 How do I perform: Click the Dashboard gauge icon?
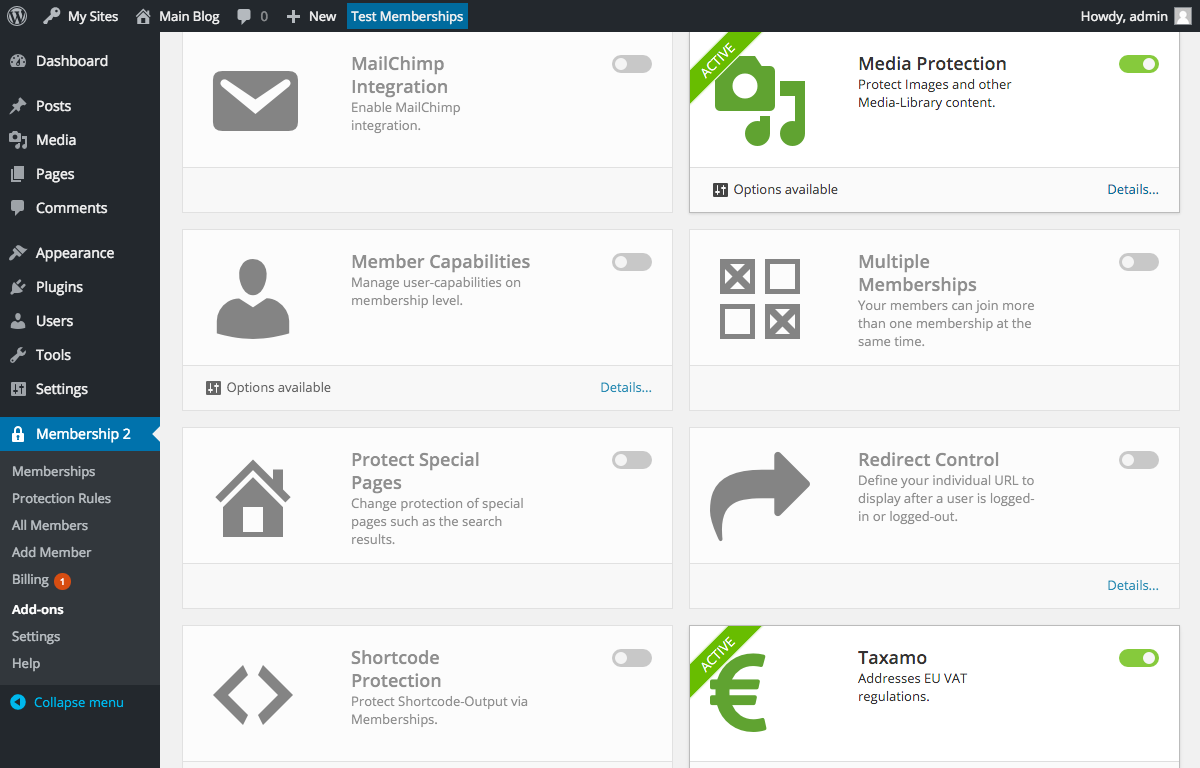coord(18,61)
